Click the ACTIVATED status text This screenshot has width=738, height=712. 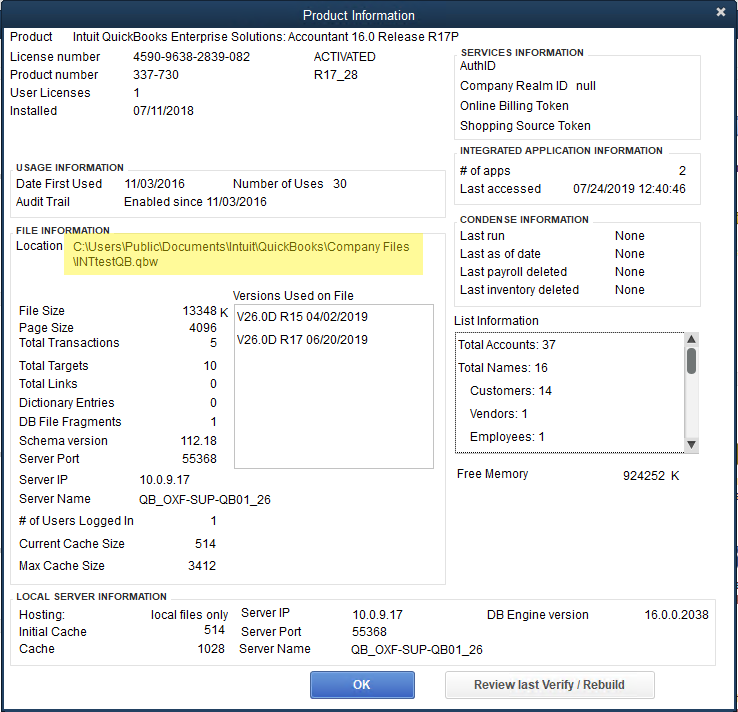click(x=345, y=57)
